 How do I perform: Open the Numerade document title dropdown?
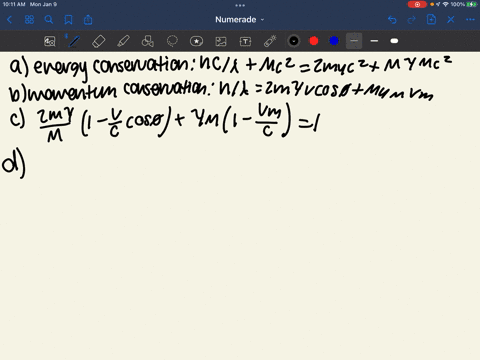pos(240,20)
